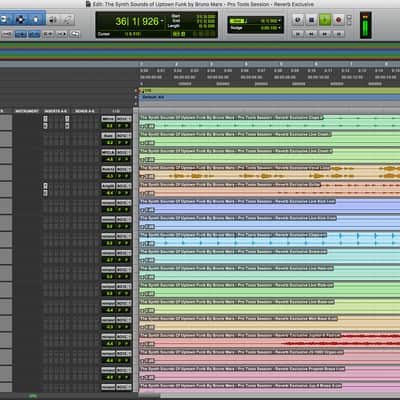Open the Grid value dropdown arrow
This screenshot has height=400, width=400.
(x=279, y=21)
